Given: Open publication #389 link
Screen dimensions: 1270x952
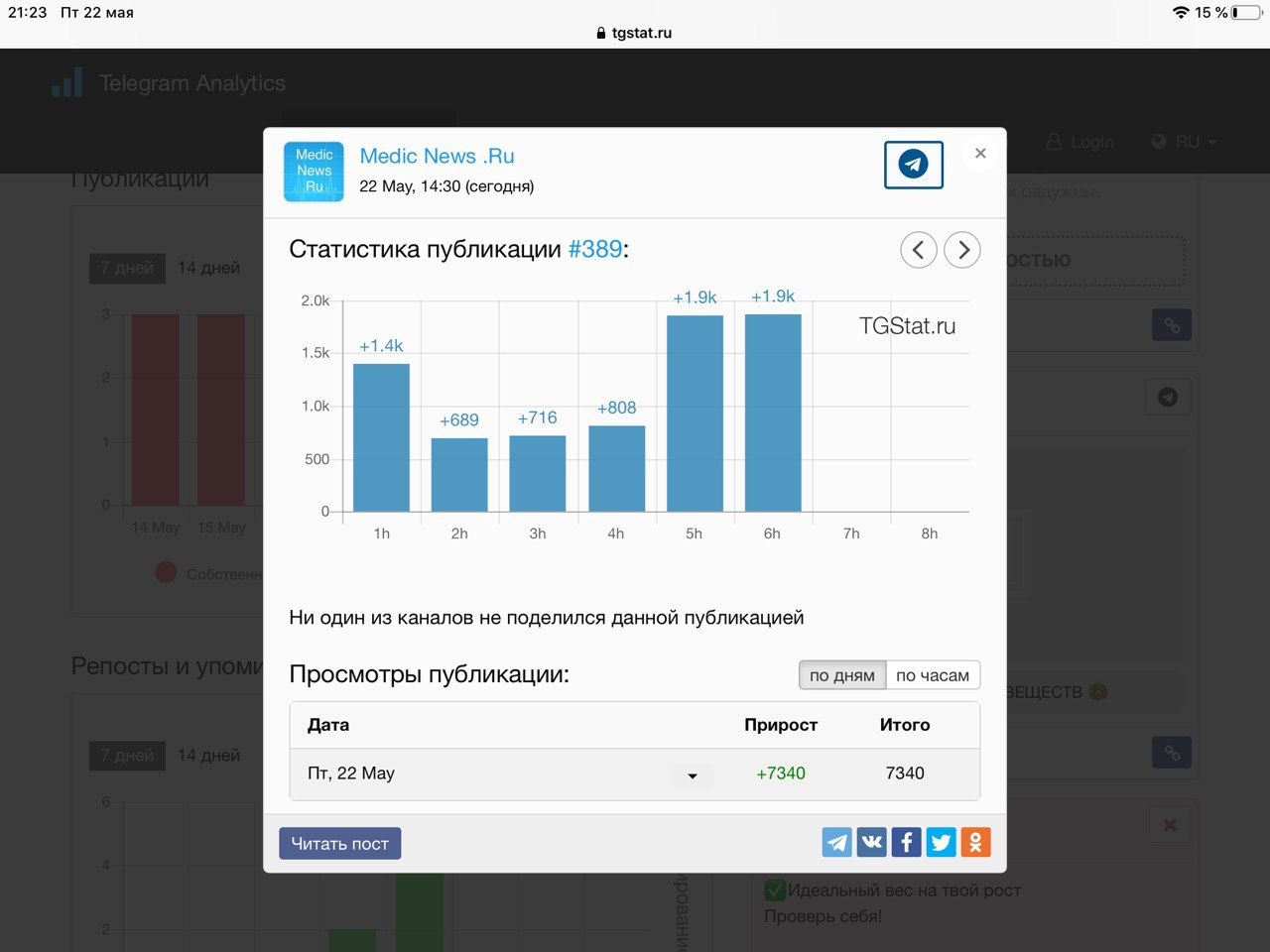Looking at the screenshot, I should click(595, 249).
